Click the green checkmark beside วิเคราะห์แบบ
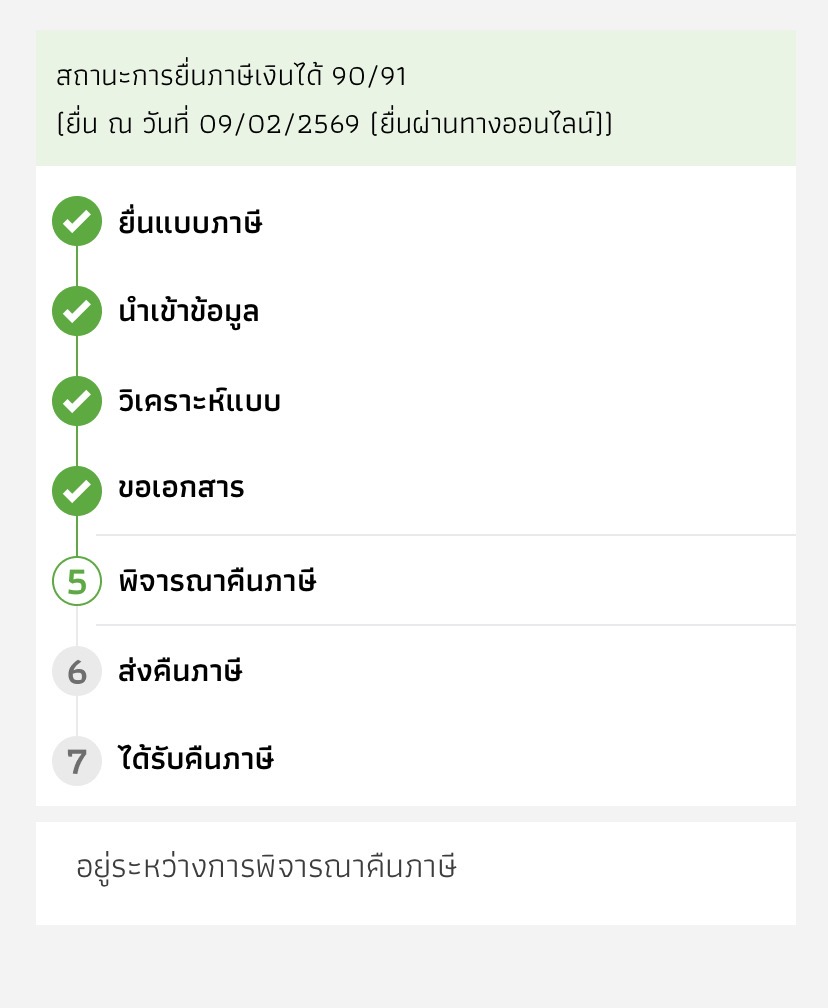The height and width of the screenshot is (1008, 828). click(x=77, y=401)
